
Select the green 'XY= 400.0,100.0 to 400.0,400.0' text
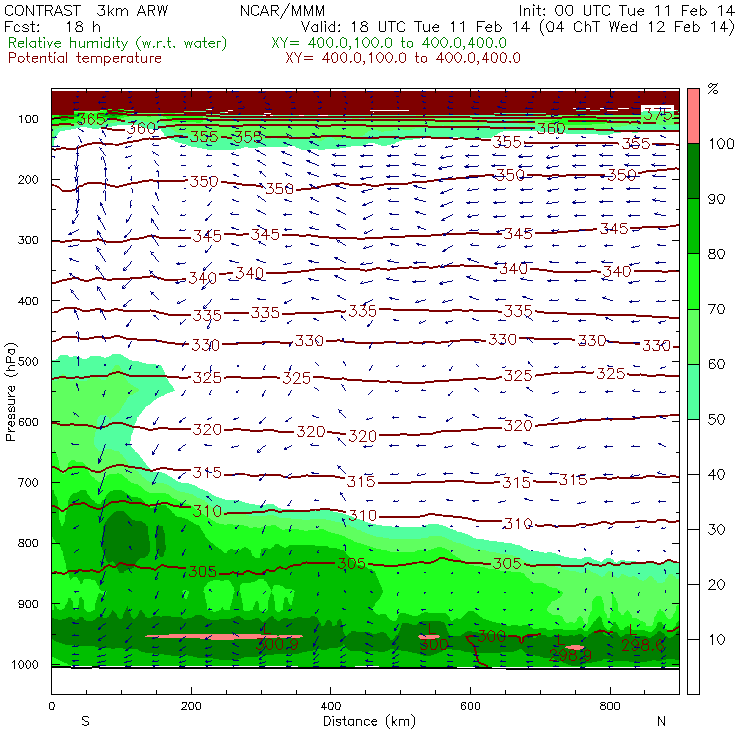point(389,43)
